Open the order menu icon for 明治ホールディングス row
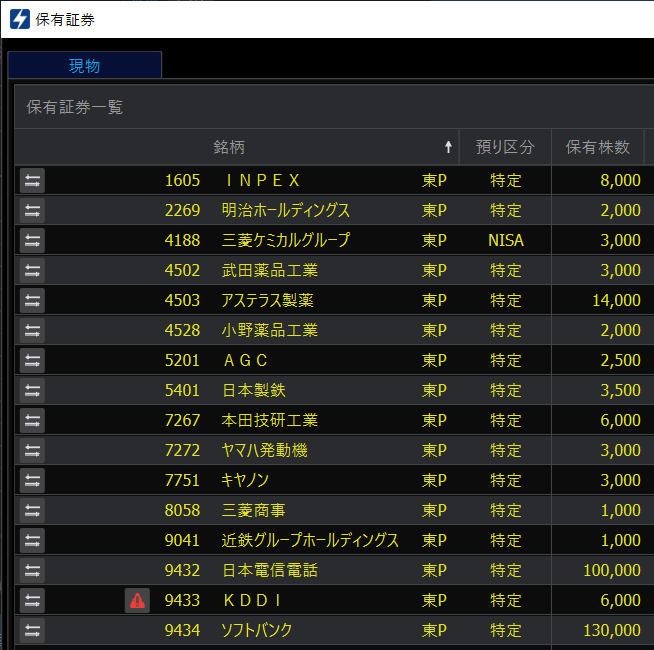The image size is (654, 650). 32,211
